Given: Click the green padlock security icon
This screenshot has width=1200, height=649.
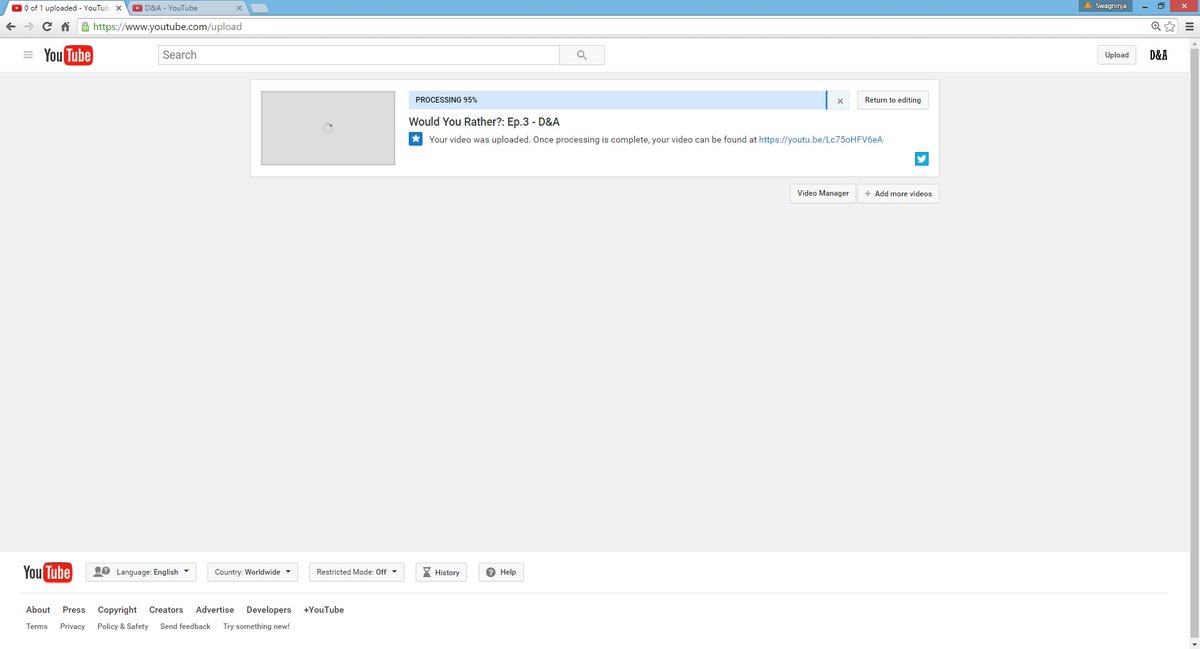Looking at the screenshot, I should pyautogui.click(x=85, y=26).
